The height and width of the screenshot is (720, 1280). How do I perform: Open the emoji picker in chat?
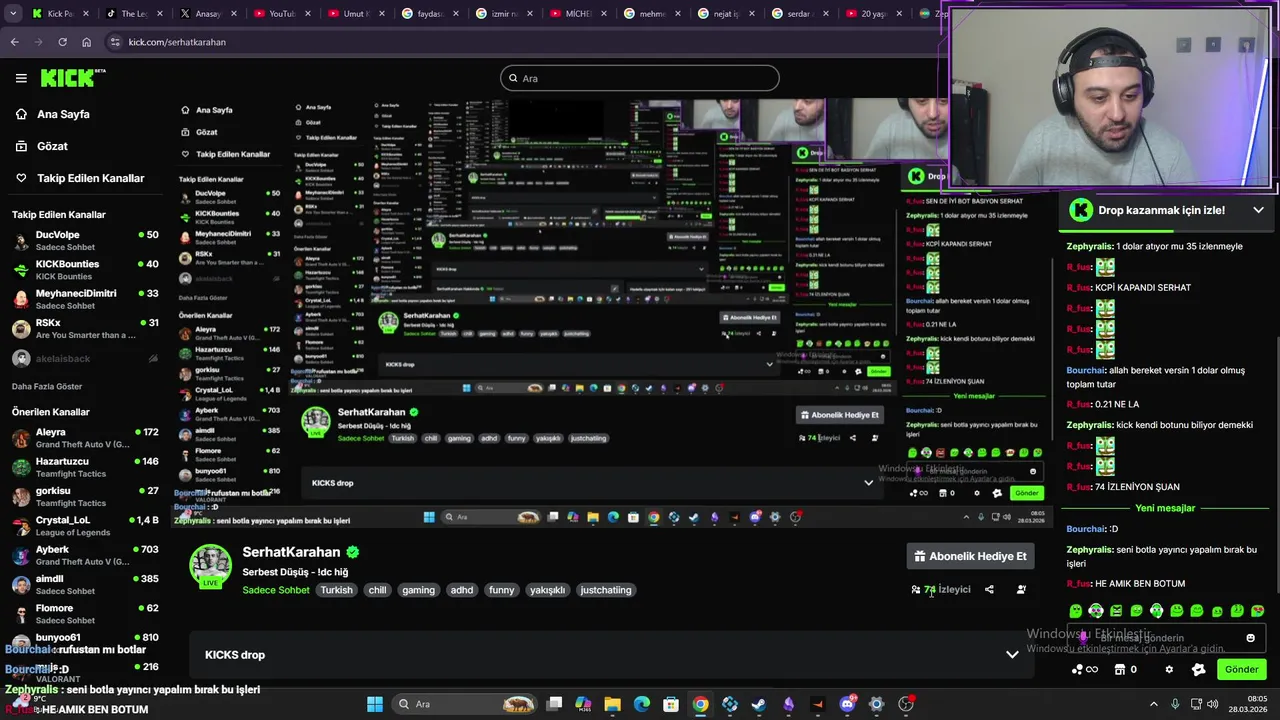[x=1250, y=638]
